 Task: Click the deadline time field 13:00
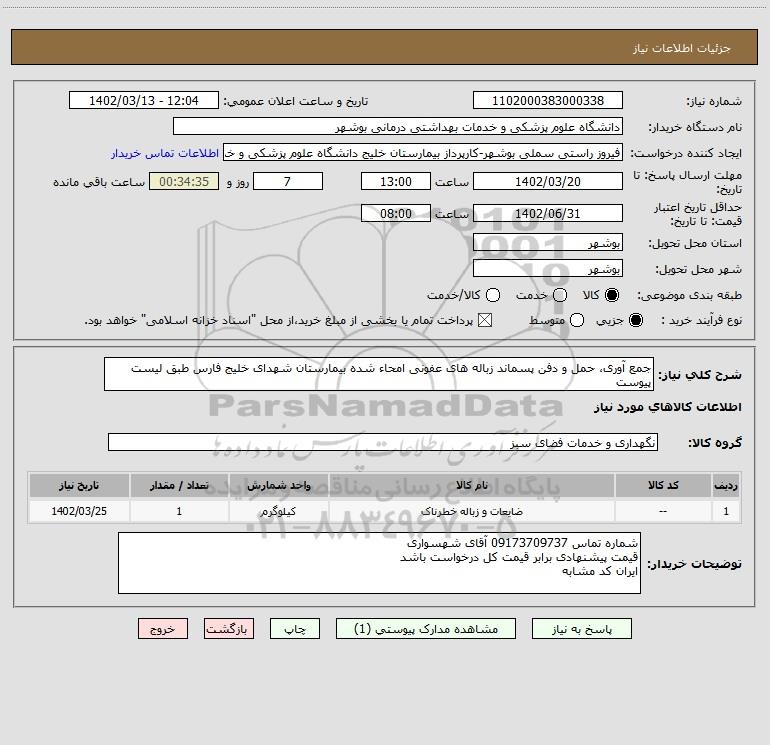[396, 181]
